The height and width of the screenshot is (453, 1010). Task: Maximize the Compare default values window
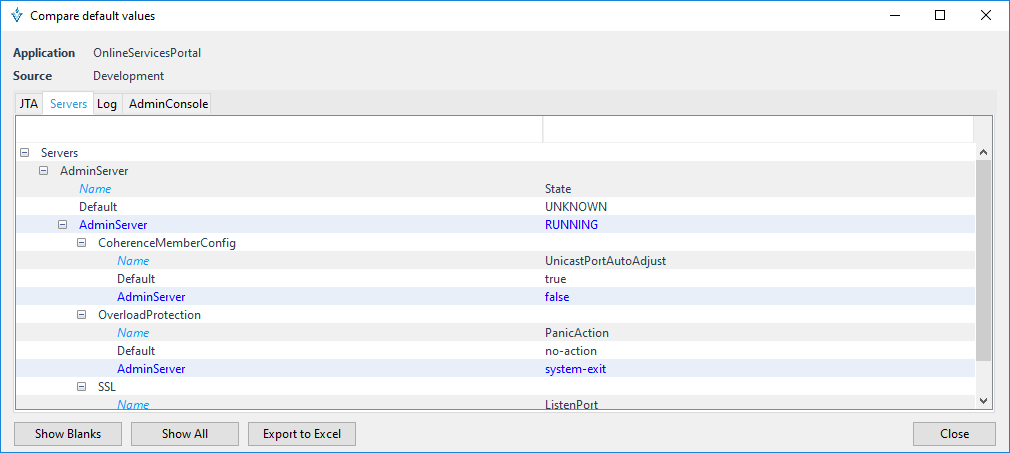click(940, 16)
